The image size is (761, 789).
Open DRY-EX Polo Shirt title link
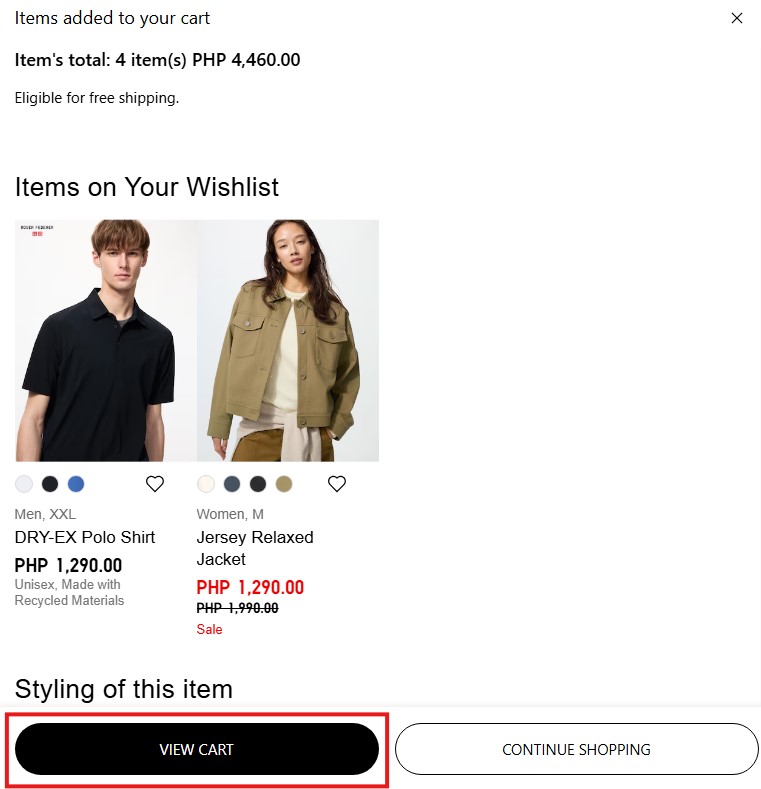point(85,537)
